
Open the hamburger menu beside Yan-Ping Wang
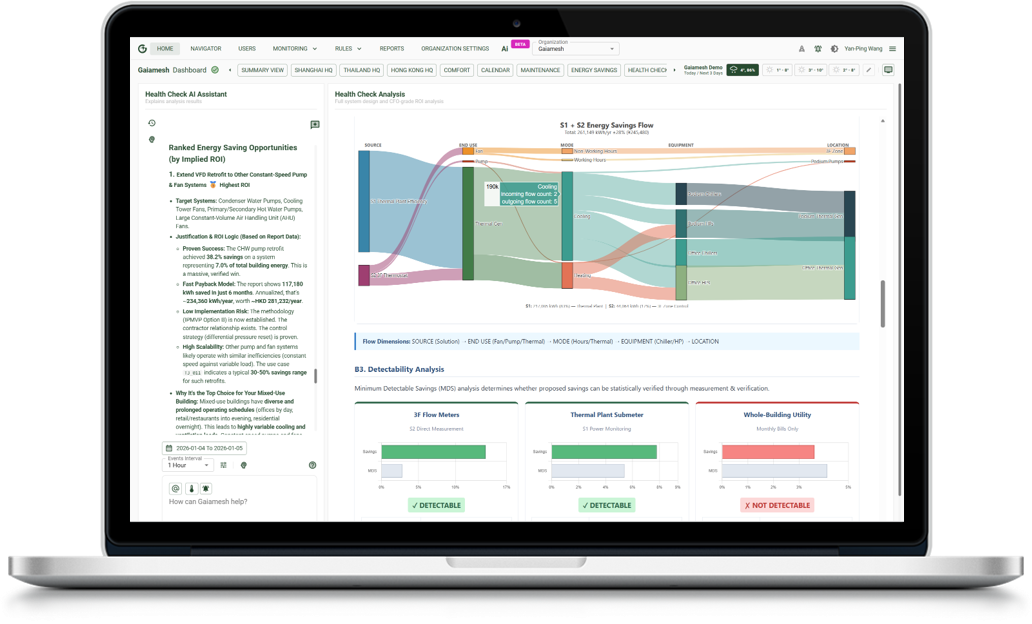point(892,49)
